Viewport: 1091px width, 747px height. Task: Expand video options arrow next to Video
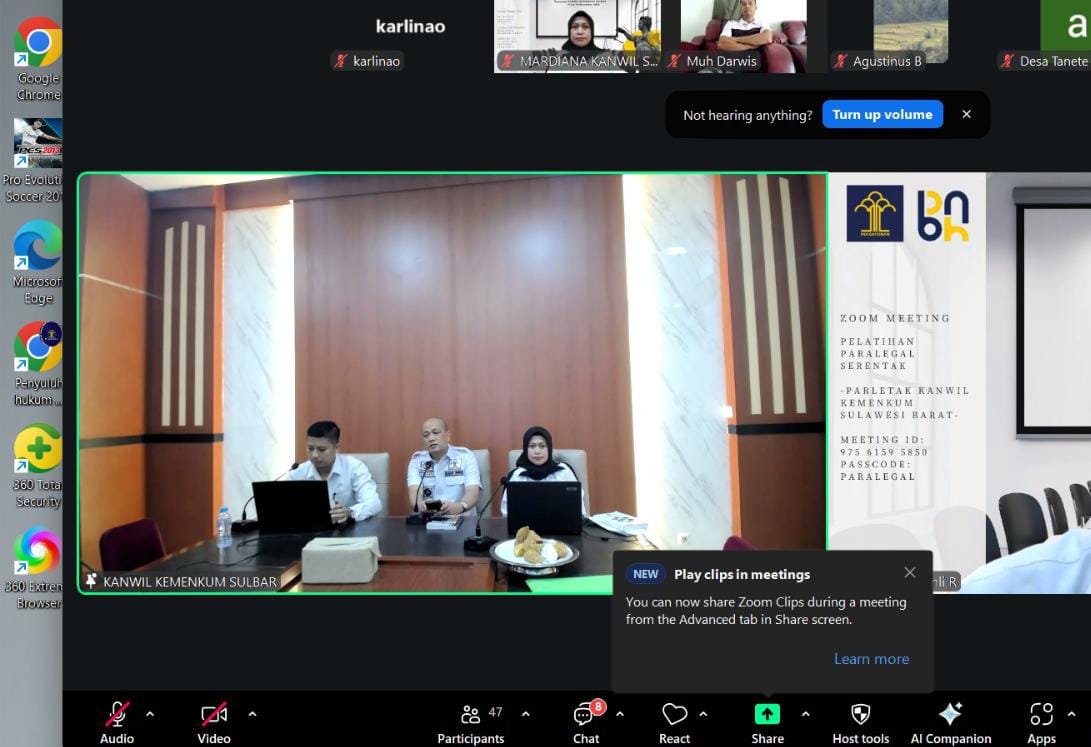252,714
